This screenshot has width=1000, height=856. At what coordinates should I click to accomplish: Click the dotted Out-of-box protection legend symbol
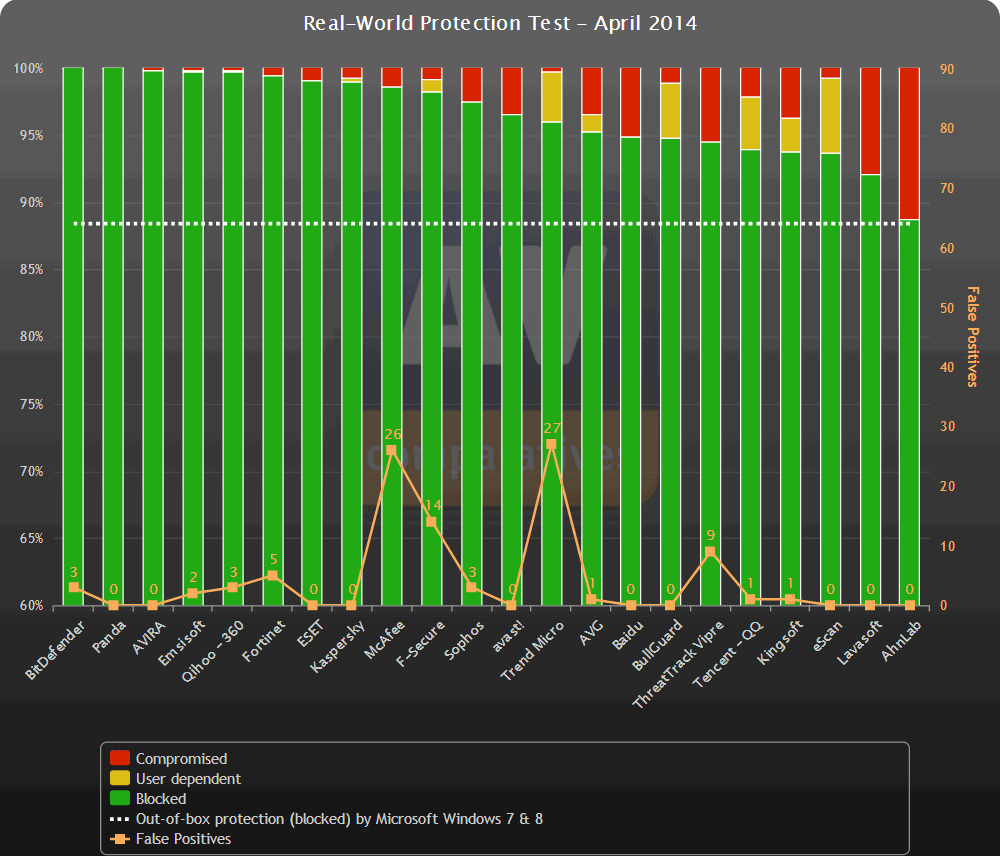click(120, 818)
